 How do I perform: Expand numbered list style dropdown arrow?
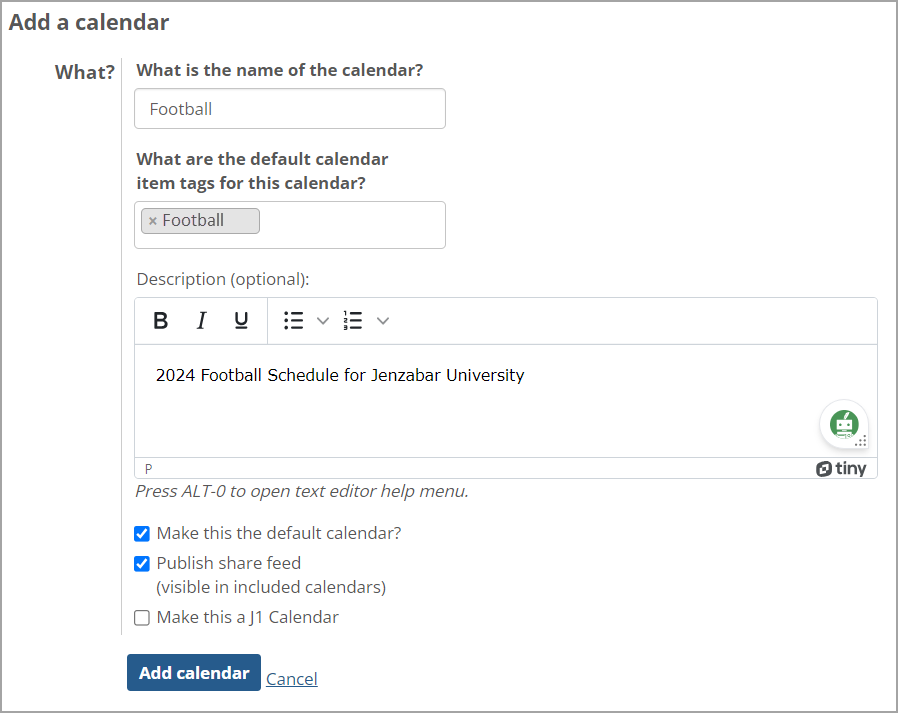click(382, 321)
